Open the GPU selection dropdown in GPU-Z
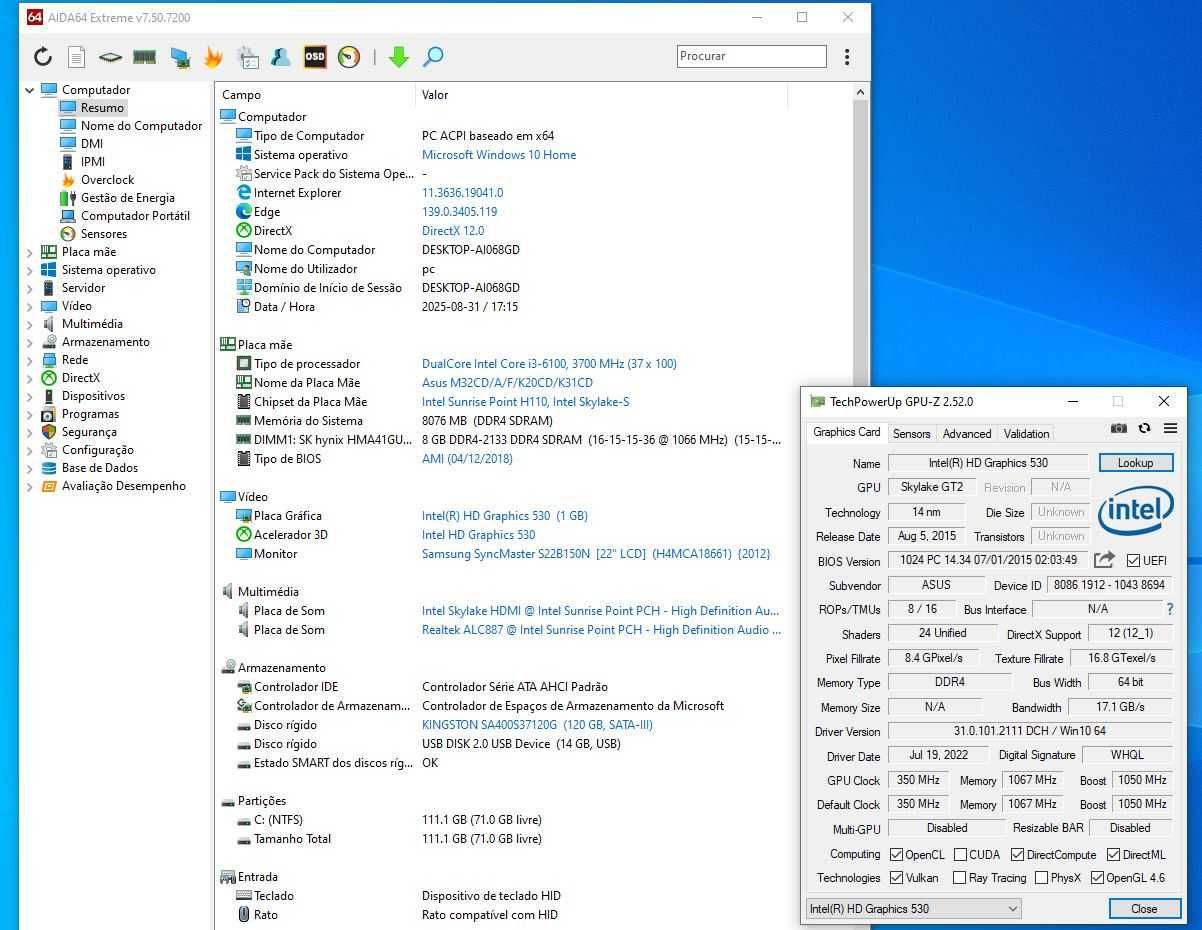This screenshot has width=1202, height=930. [x=914, y=909]
